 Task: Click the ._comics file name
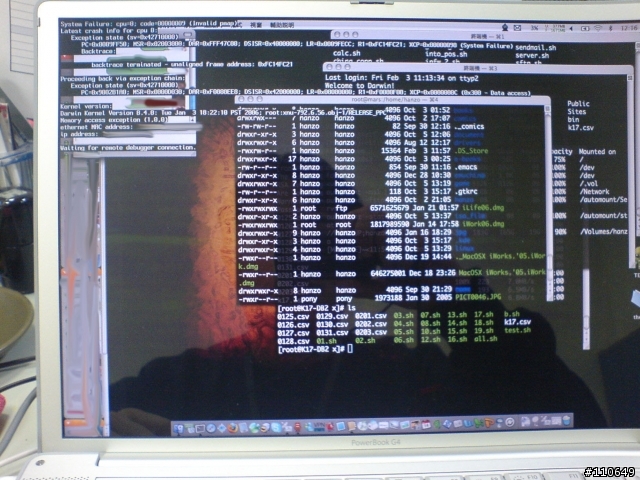(x=469, y=127)
